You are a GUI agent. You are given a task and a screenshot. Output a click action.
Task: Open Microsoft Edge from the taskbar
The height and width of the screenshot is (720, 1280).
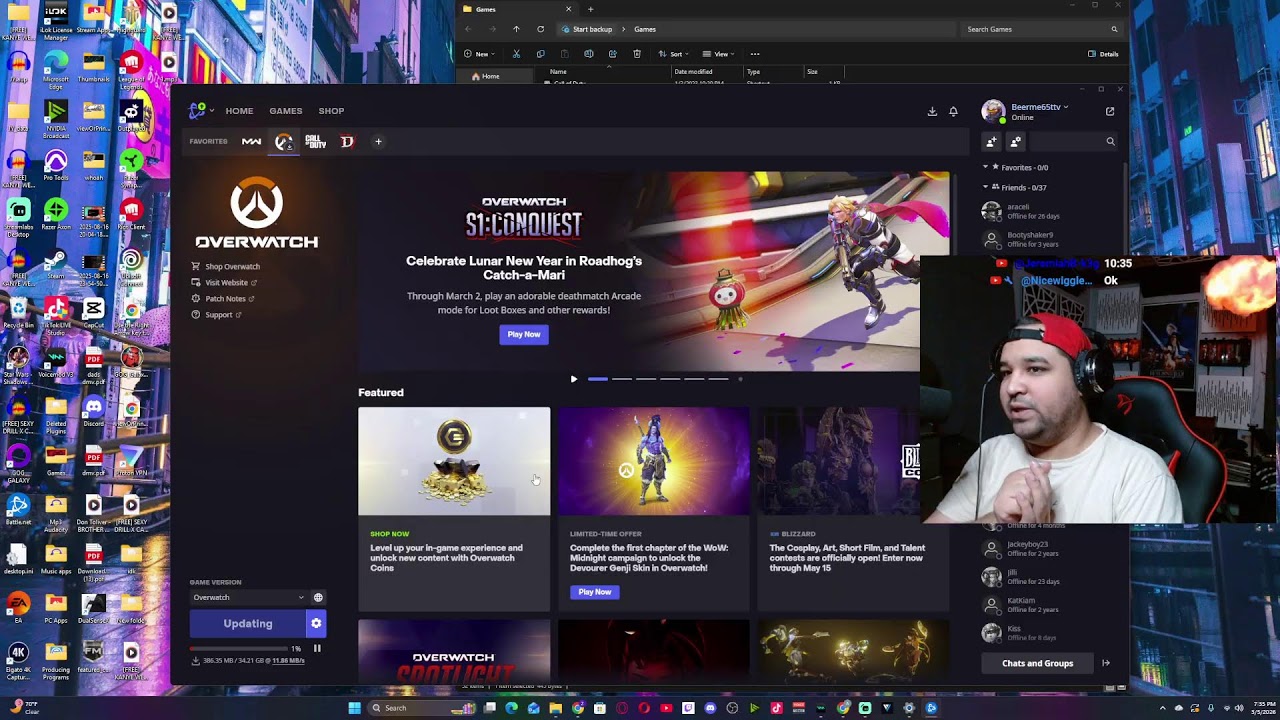pos(512,708)
